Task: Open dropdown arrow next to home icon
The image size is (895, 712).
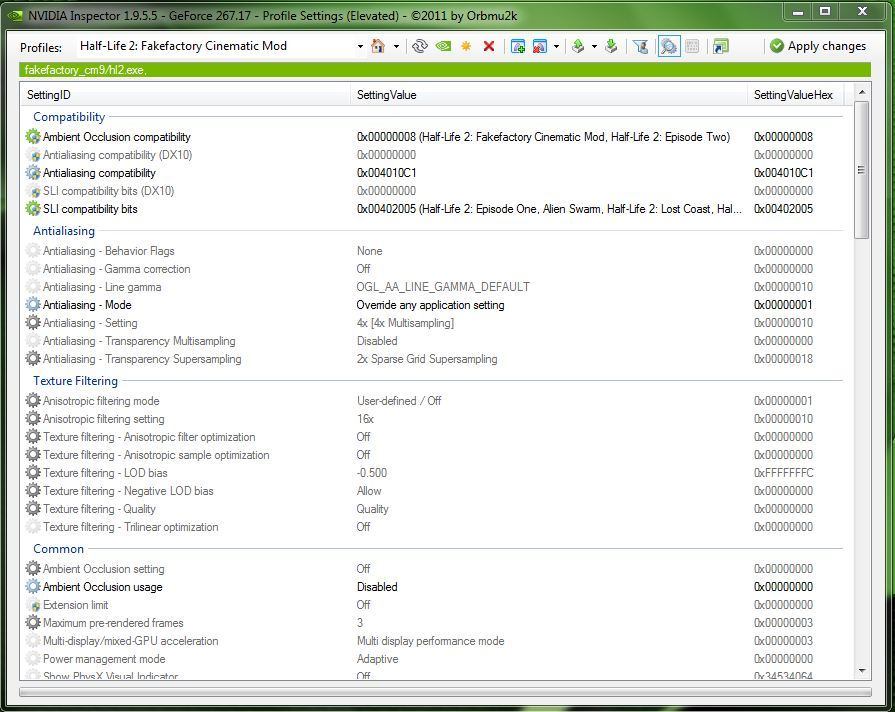Action: (396, 46)
